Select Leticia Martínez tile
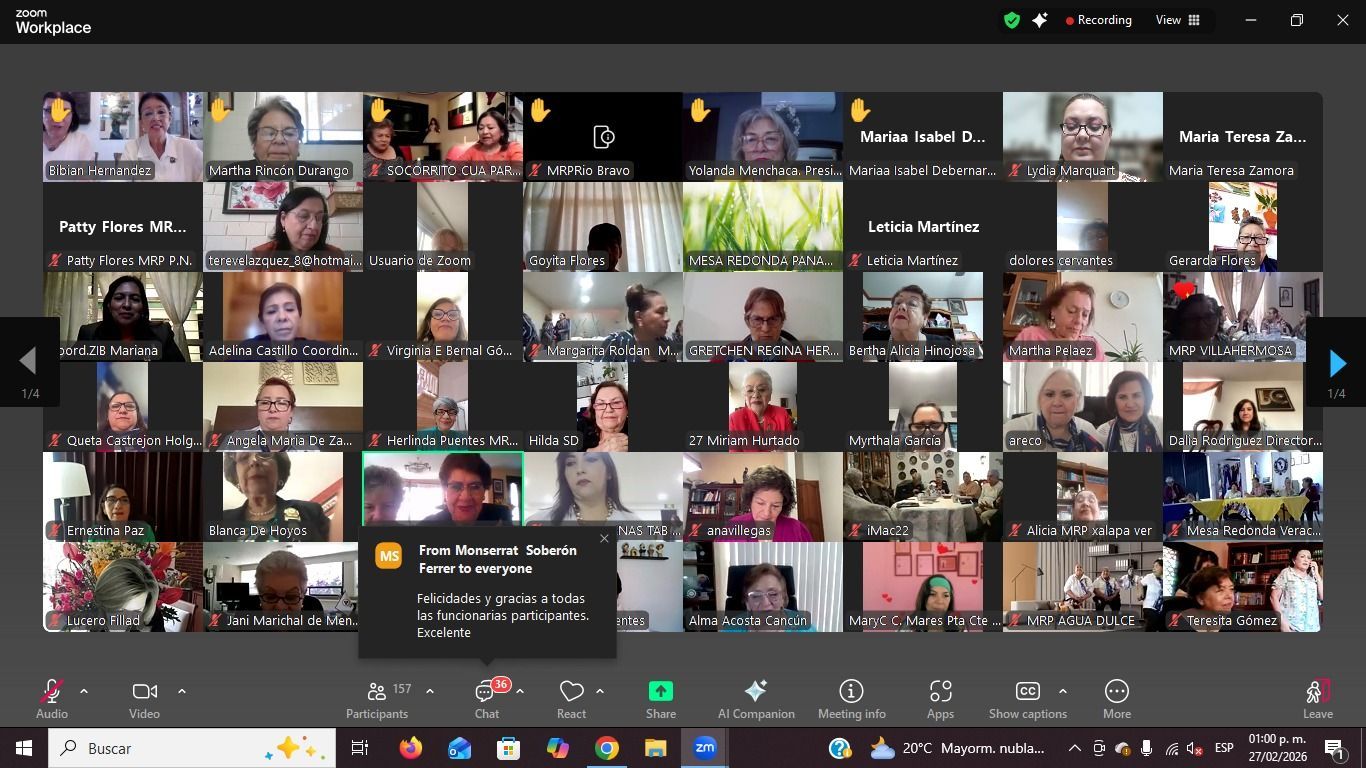 [923, 227]
